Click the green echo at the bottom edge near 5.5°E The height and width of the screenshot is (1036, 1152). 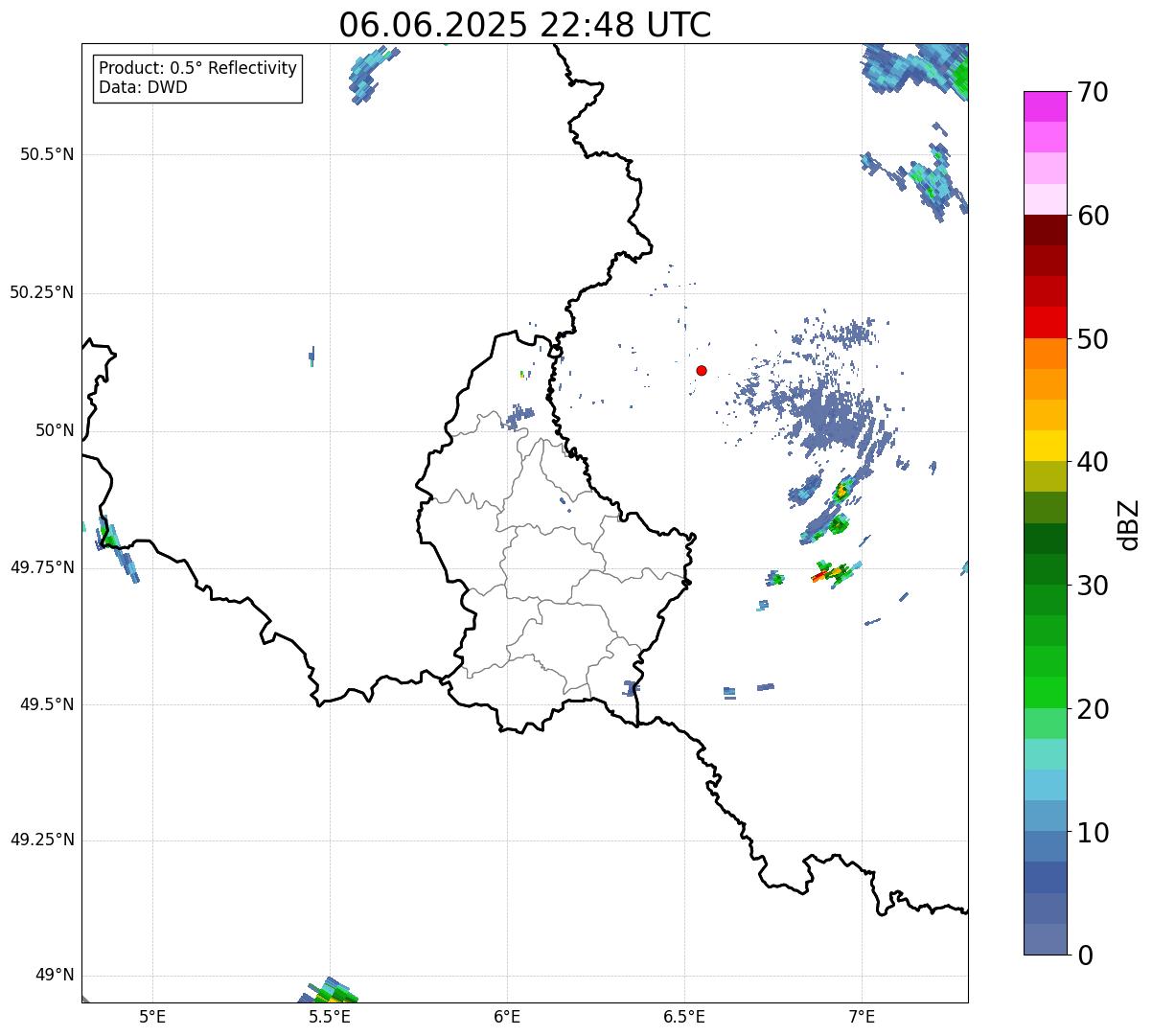click(331, 992)
